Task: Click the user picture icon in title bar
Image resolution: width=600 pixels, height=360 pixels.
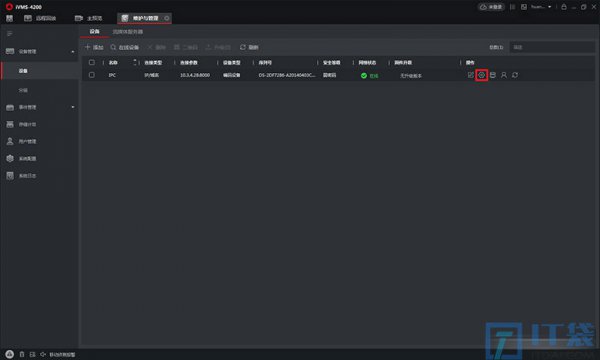Action: (524, 7)
